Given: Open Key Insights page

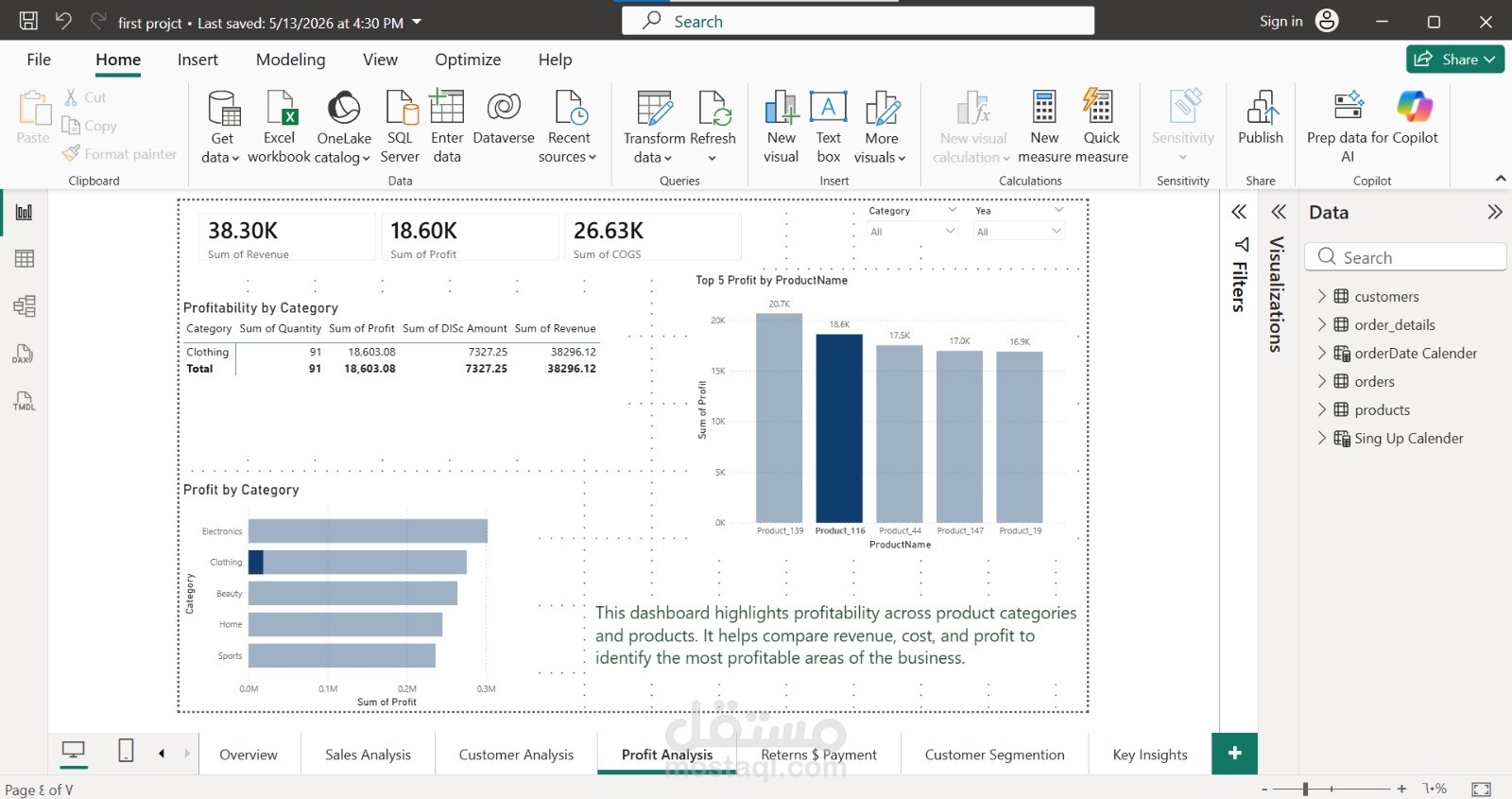Looking at the screenshot, I should pyautogui.click(x=1150, y=755).
